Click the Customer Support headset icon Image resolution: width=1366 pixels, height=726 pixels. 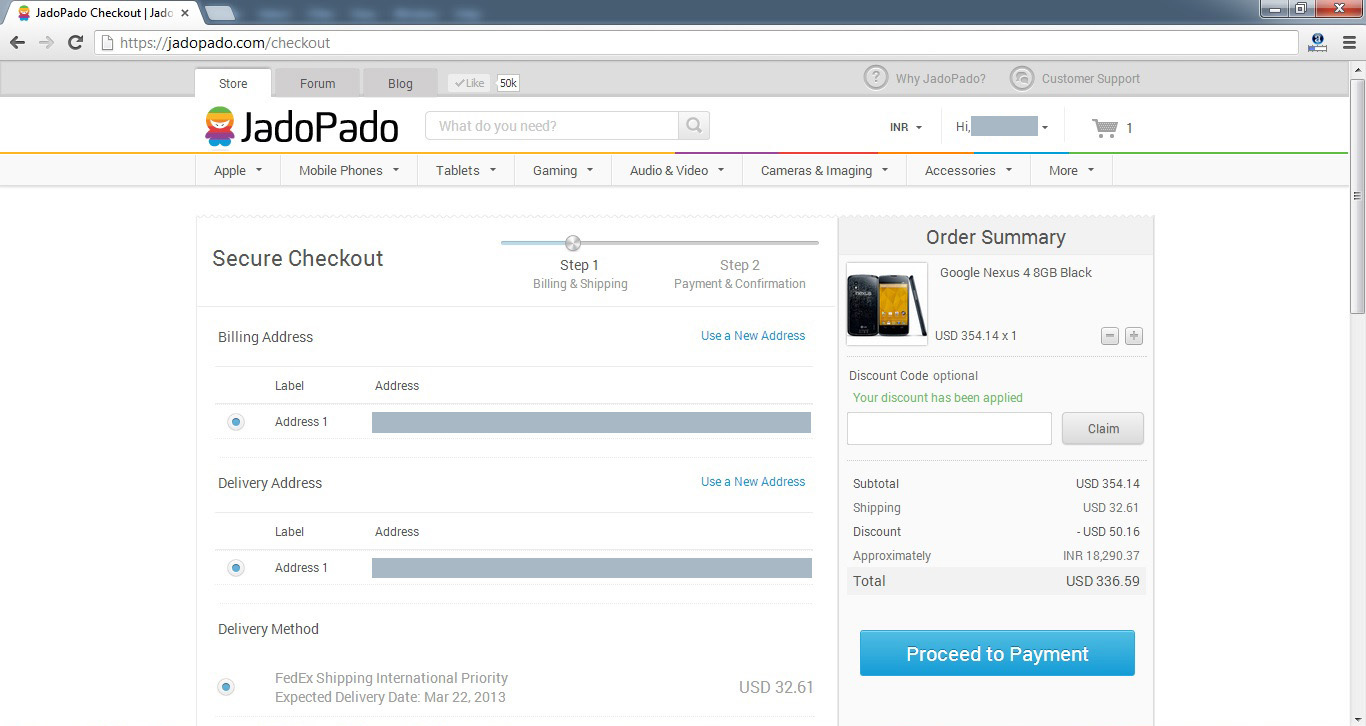(x=1021, y=78)
